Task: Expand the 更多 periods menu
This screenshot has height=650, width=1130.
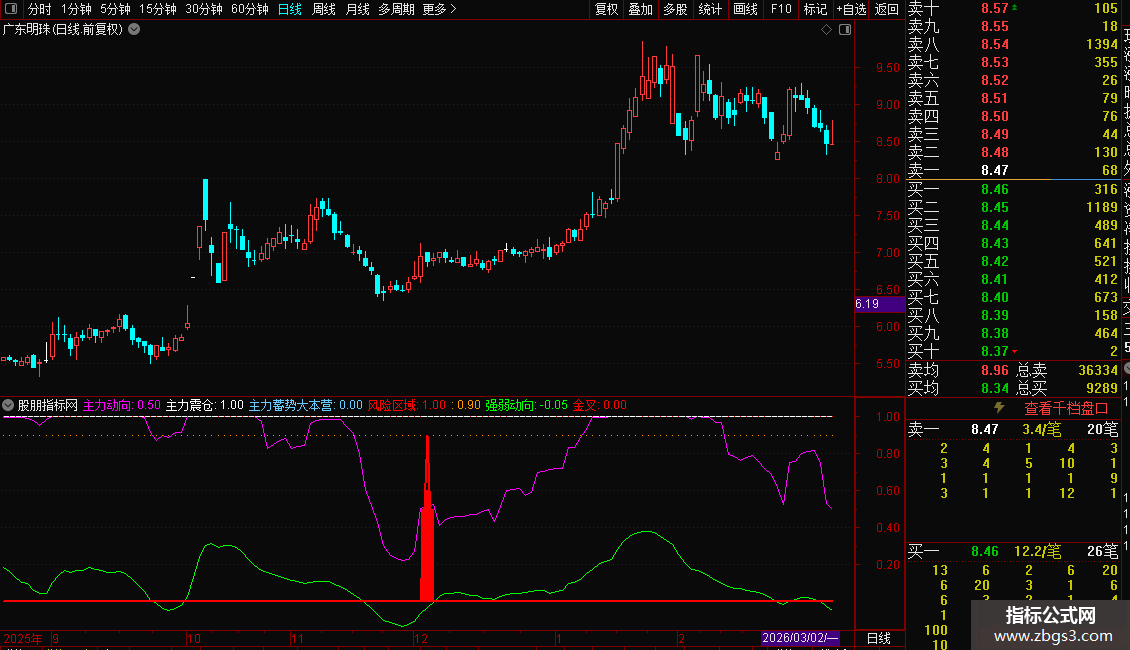Action: (439, 9)
